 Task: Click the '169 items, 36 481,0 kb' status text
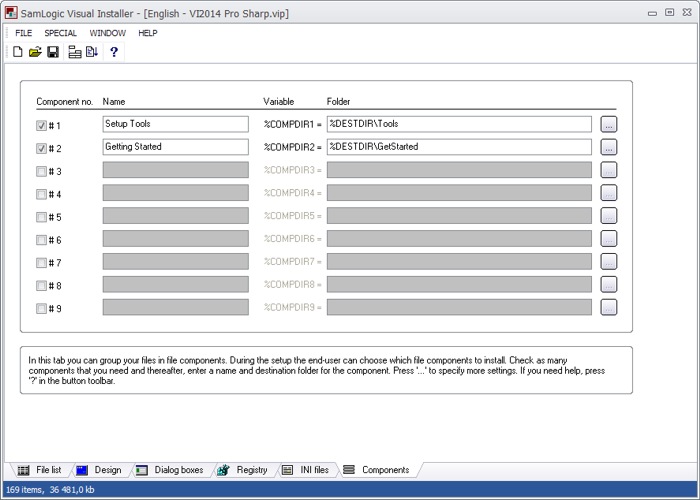[50, 490]
